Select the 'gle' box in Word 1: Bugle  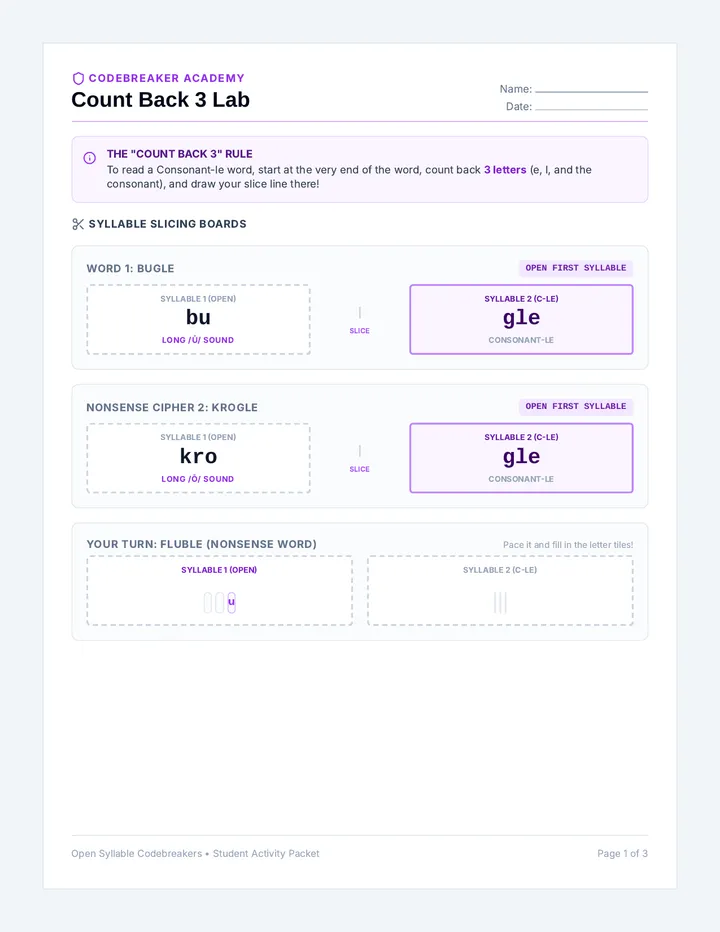521,319
